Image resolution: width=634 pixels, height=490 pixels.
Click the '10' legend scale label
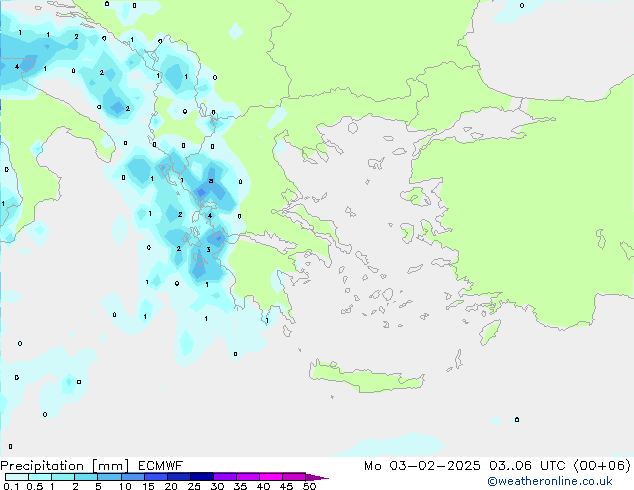click(125, 486)
